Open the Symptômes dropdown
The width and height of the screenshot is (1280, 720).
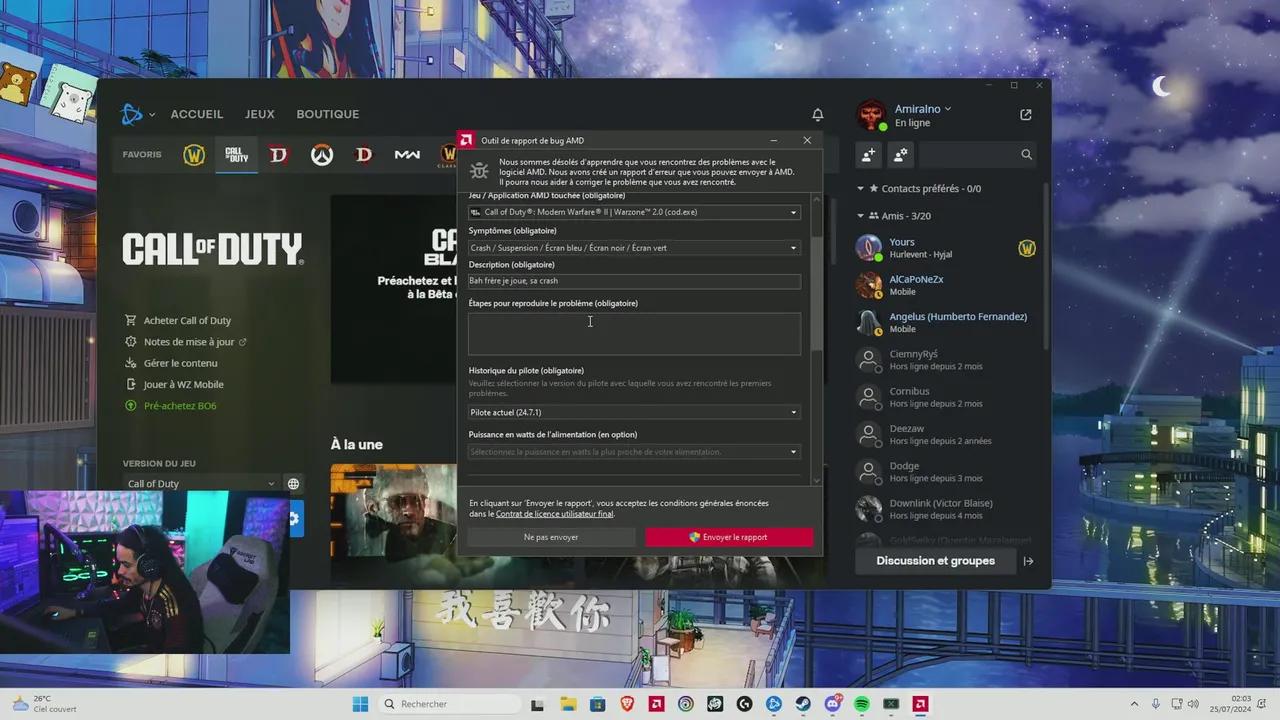[x=634, y=248]
